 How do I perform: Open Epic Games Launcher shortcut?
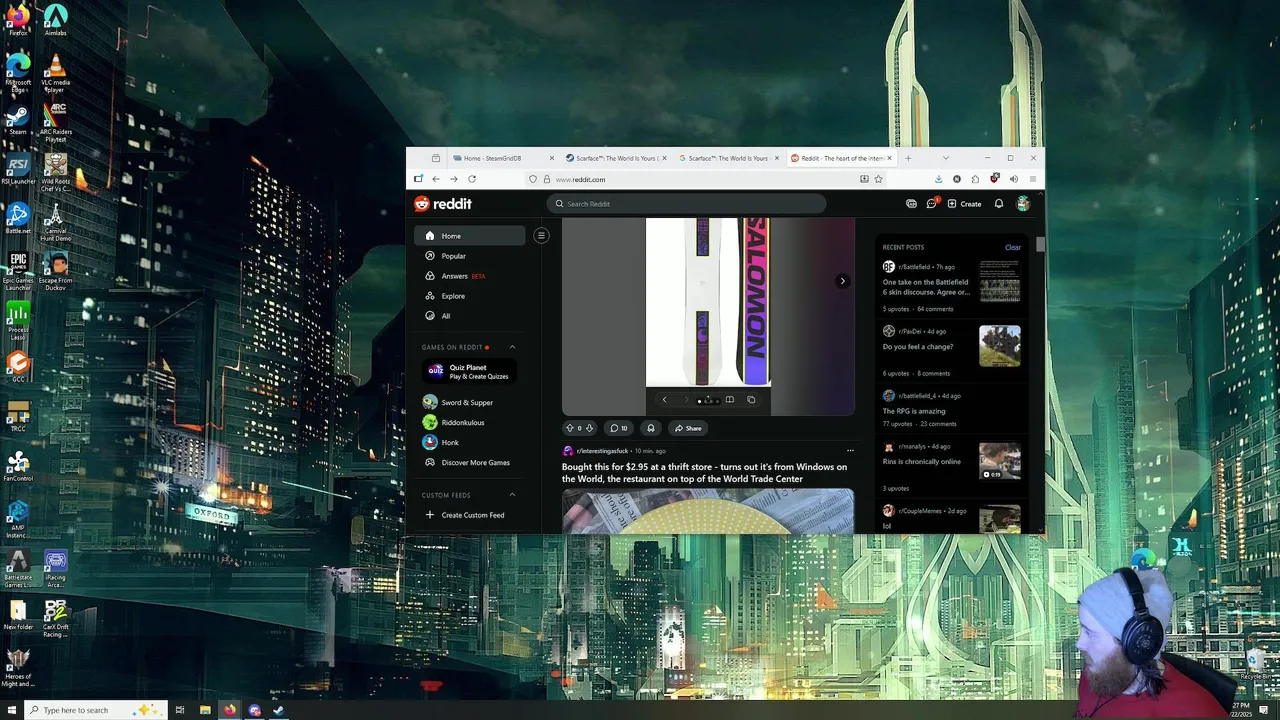(18, 270)
